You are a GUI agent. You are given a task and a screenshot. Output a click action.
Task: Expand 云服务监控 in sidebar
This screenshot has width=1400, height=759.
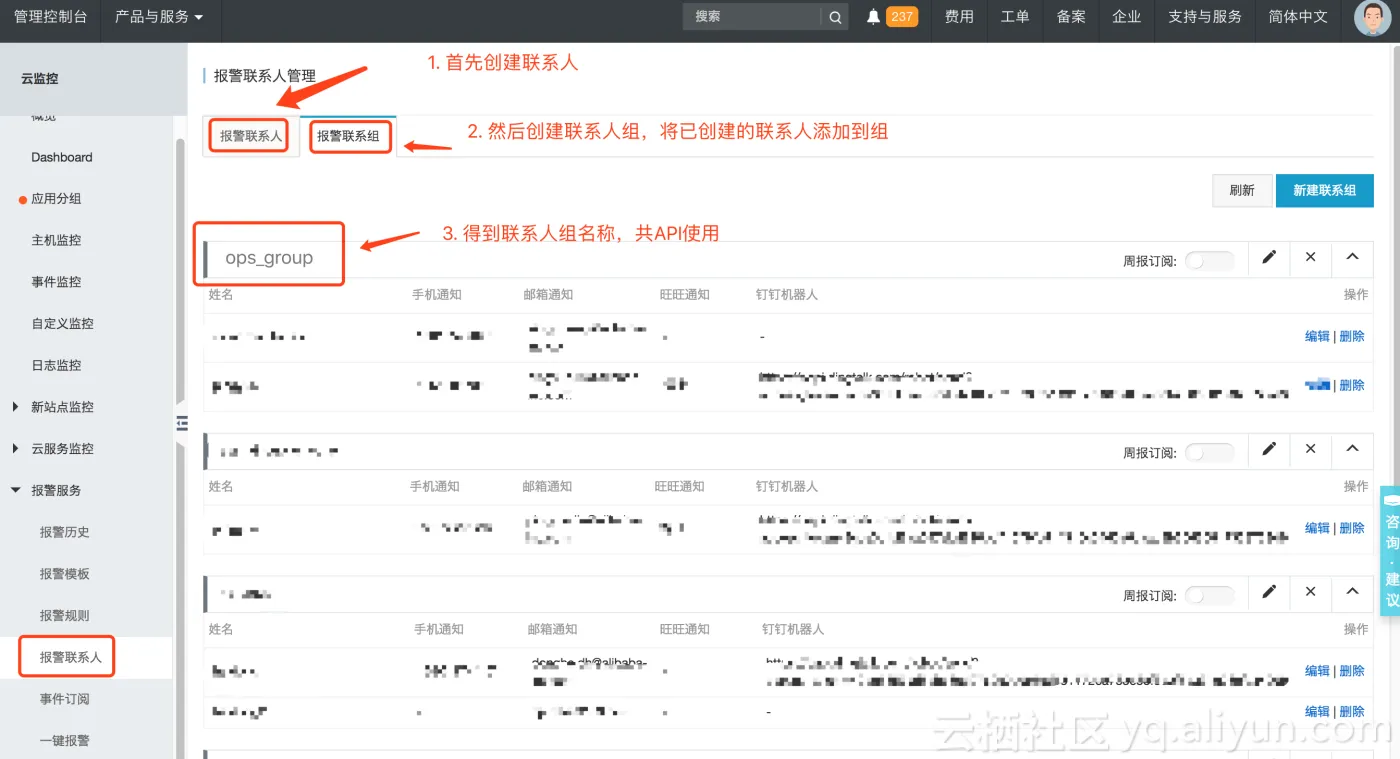tap(15, 449)
